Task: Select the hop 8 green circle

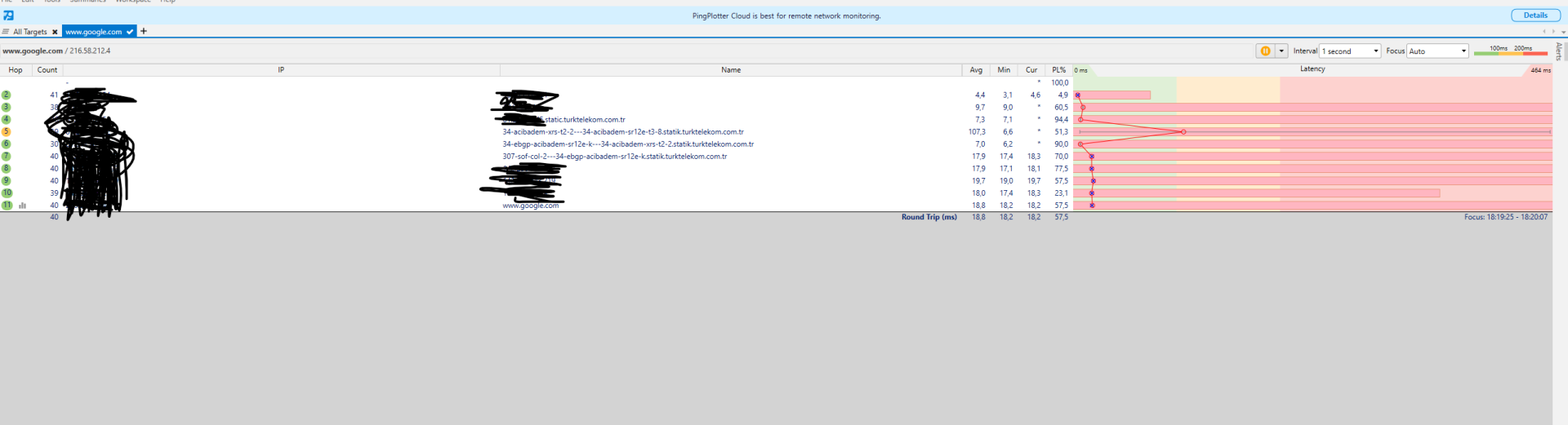Action: point(7,168)
